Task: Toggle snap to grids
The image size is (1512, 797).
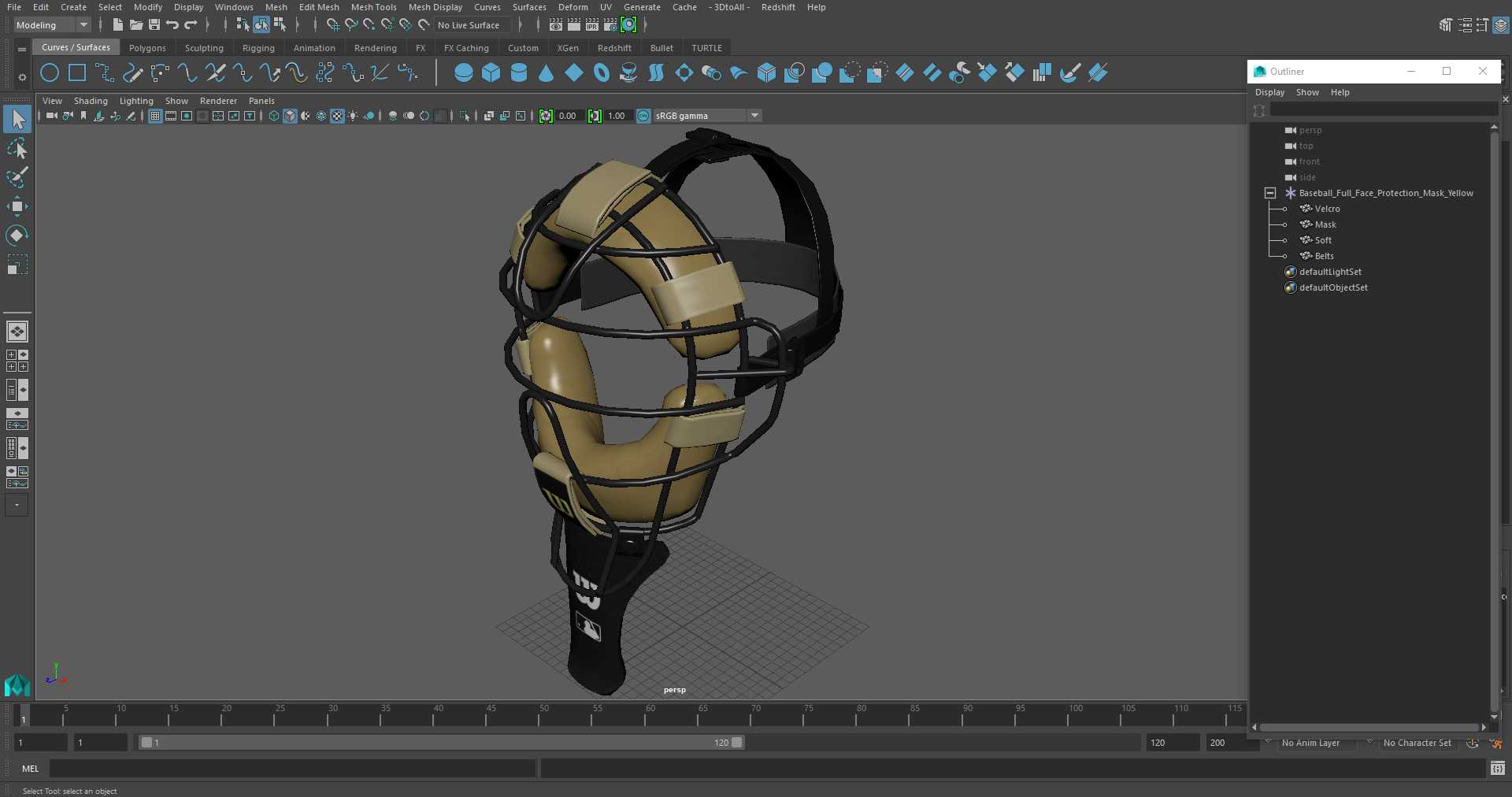Action: 333,25
